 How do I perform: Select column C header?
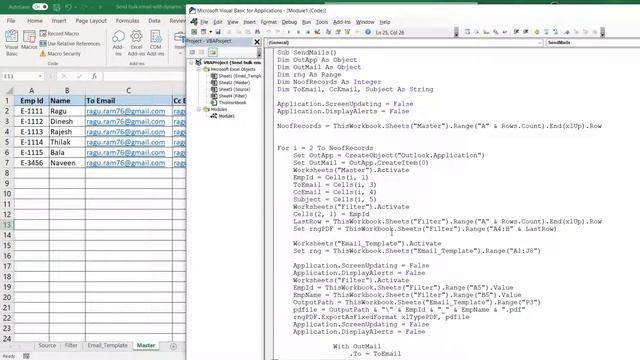[x=129, y=91]
